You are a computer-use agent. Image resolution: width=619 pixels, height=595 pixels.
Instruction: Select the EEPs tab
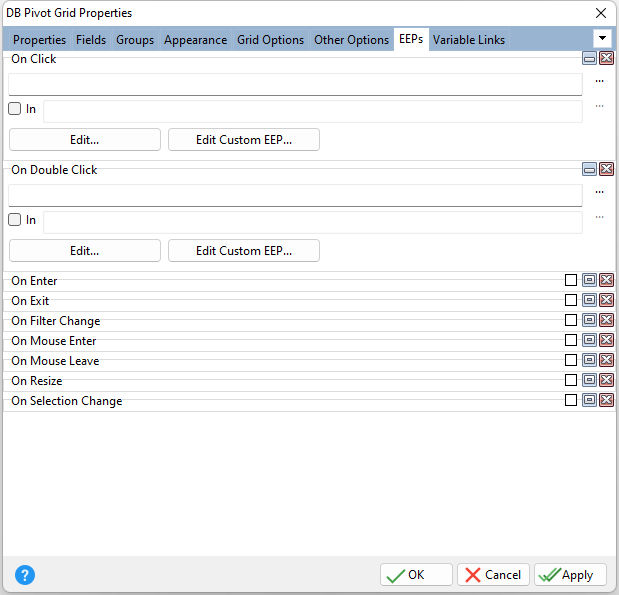[x=411, y=39]
